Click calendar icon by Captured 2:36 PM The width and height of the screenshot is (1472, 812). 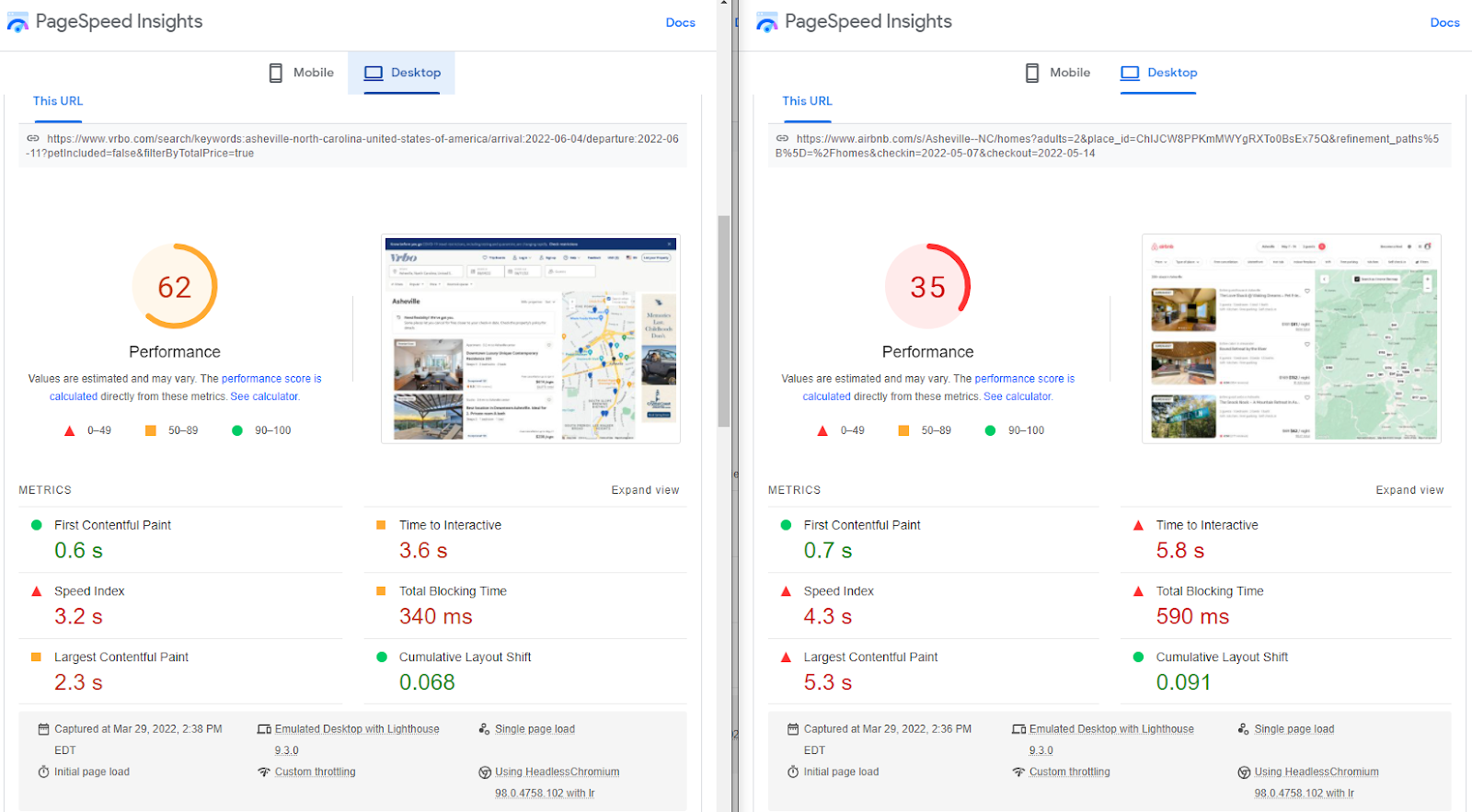[793, 729]
